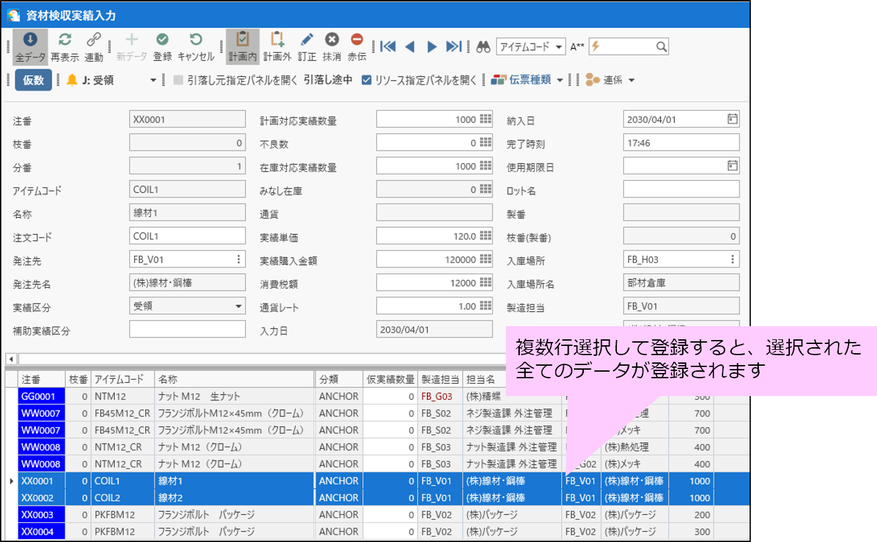
Task: Sort by 名称 column header
Action: (x=234, y=379)
